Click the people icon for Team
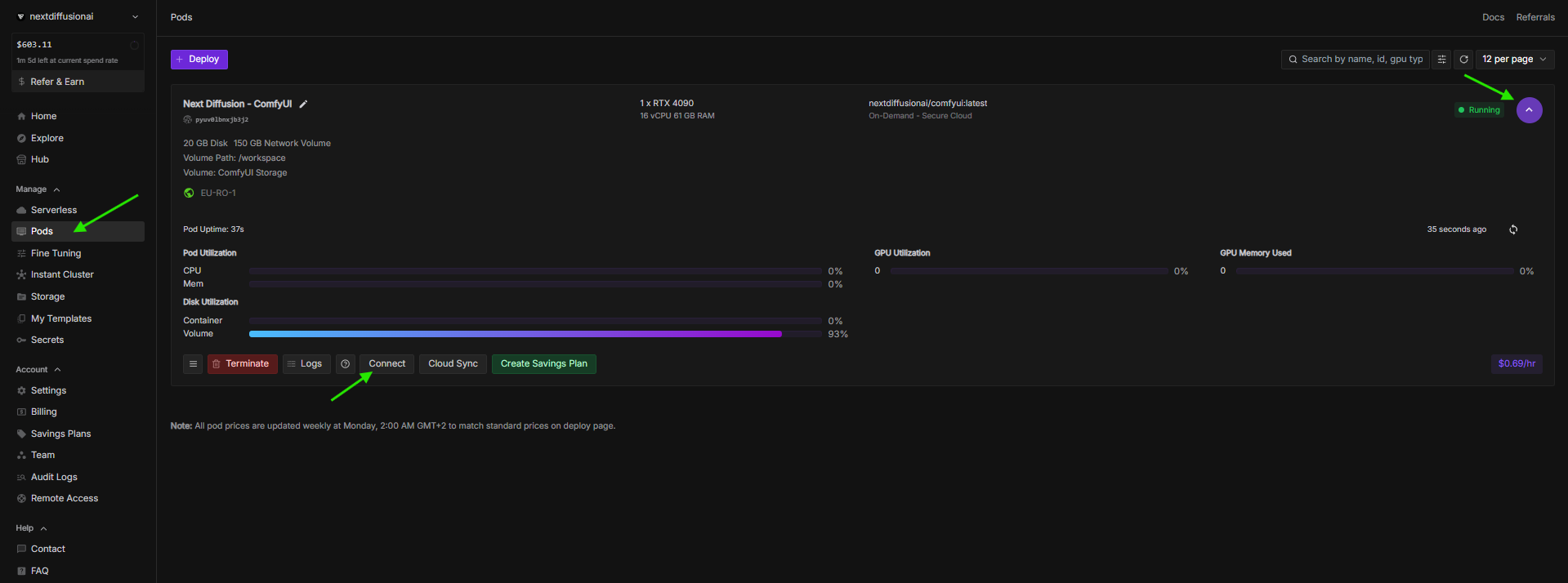Screen dimensions: 1568x583 (21, 456)
